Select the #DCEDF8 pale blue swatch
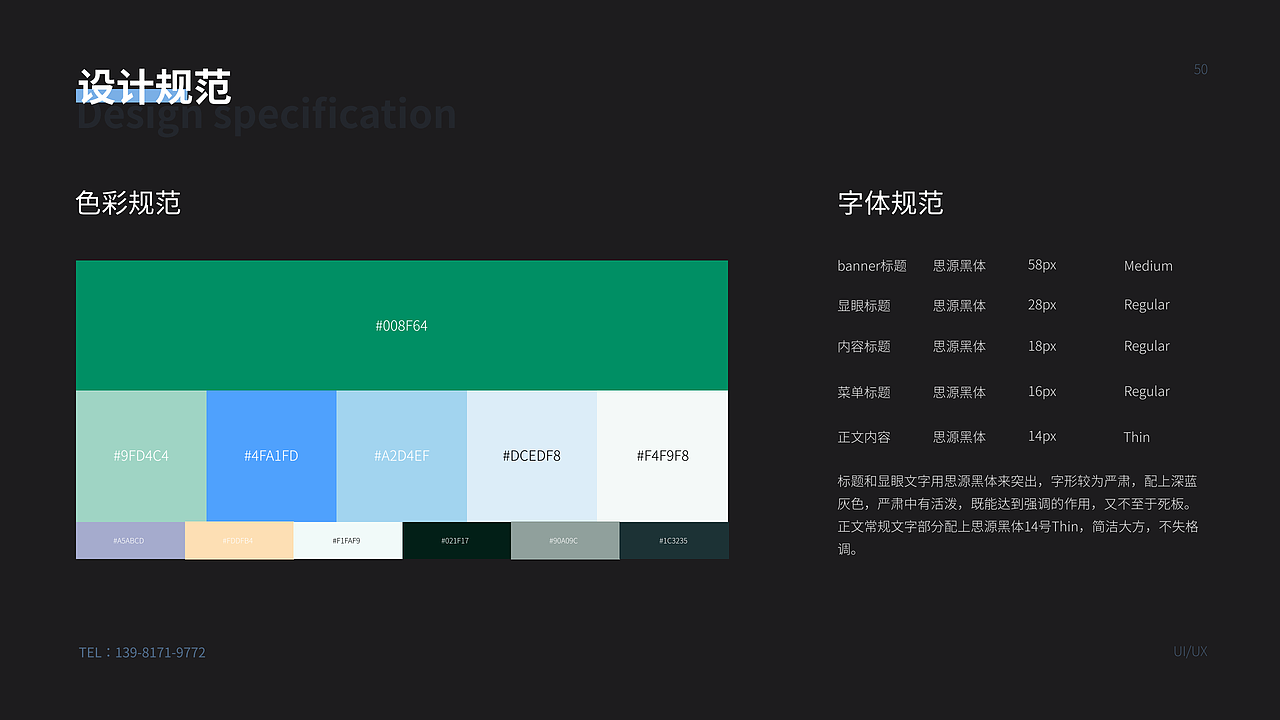This screenshot has width=1280, height=720. click(x=531, y=456)
